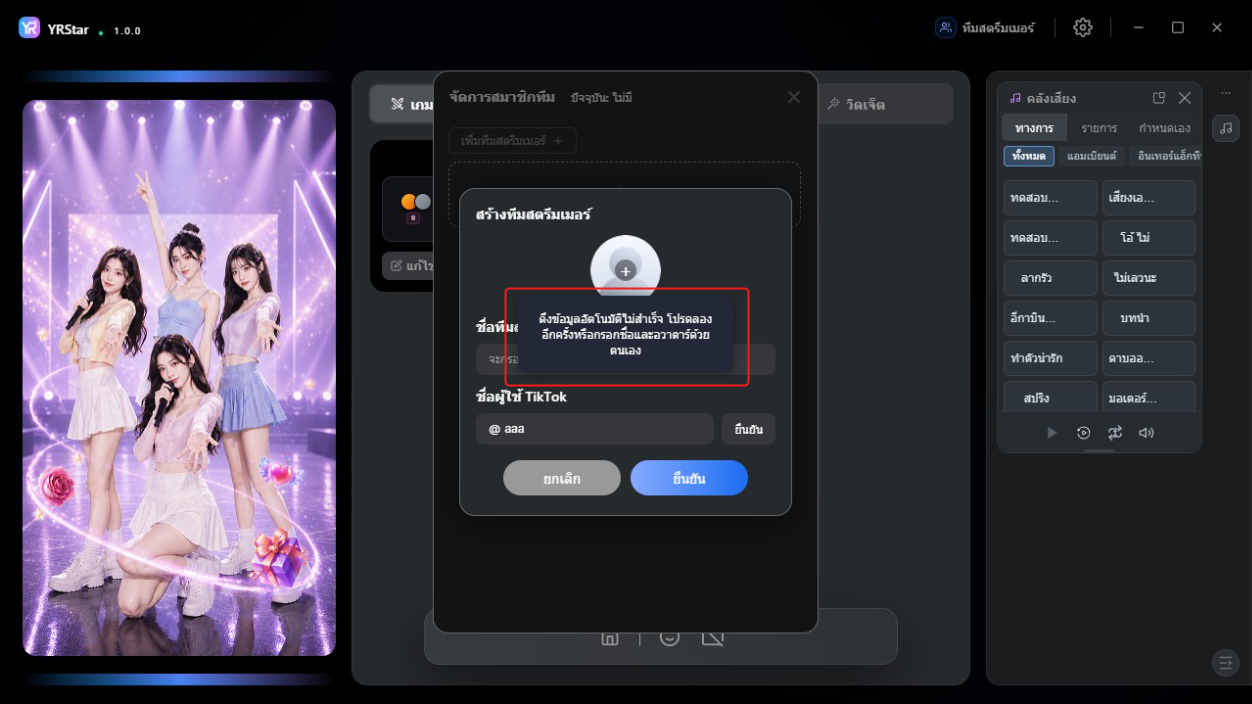Image resolution: width=1252 pixels, height=704 pixels.
Task: Click the replay sound icon
Action: [x=1083, y=433]
